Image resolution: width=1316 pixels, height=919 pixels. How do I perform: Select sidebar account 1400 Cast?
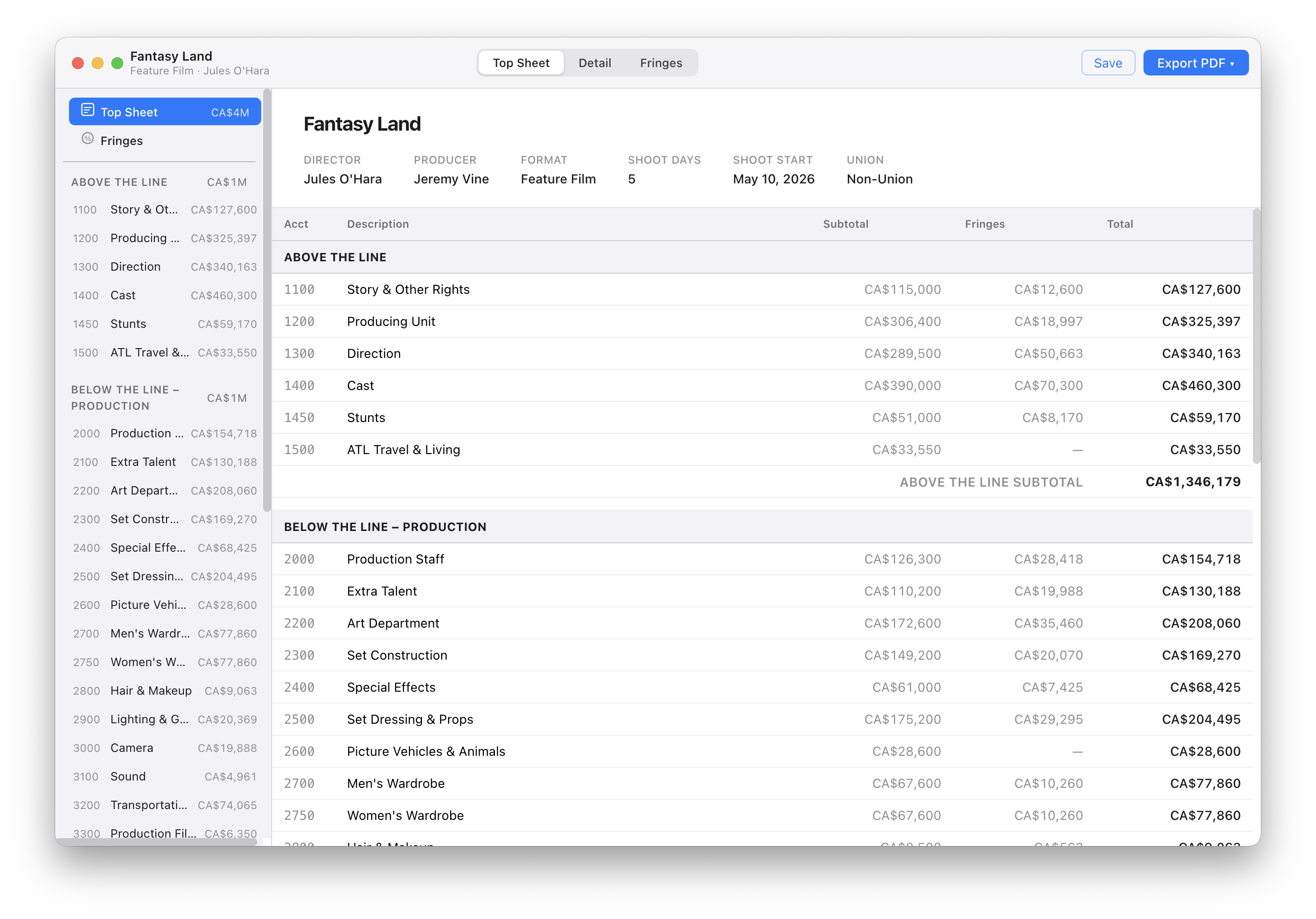point(165,296)
